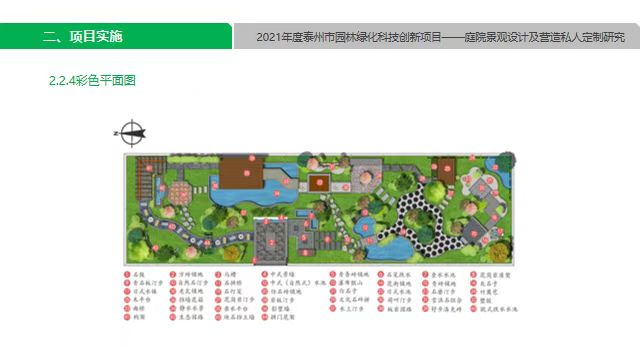Click the gray 2021年度泰州市园林绿化 title banner

point(437,36)
